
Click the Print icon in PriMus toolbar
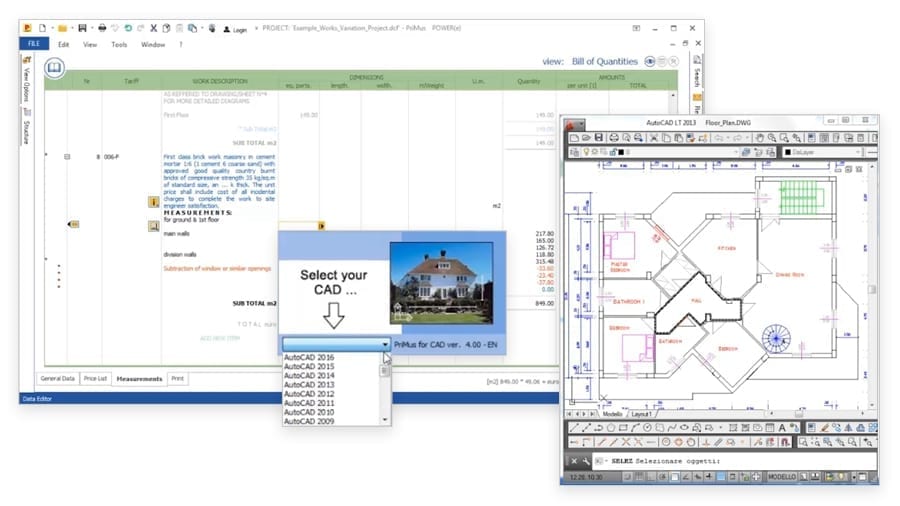click(x=102, y=28)
